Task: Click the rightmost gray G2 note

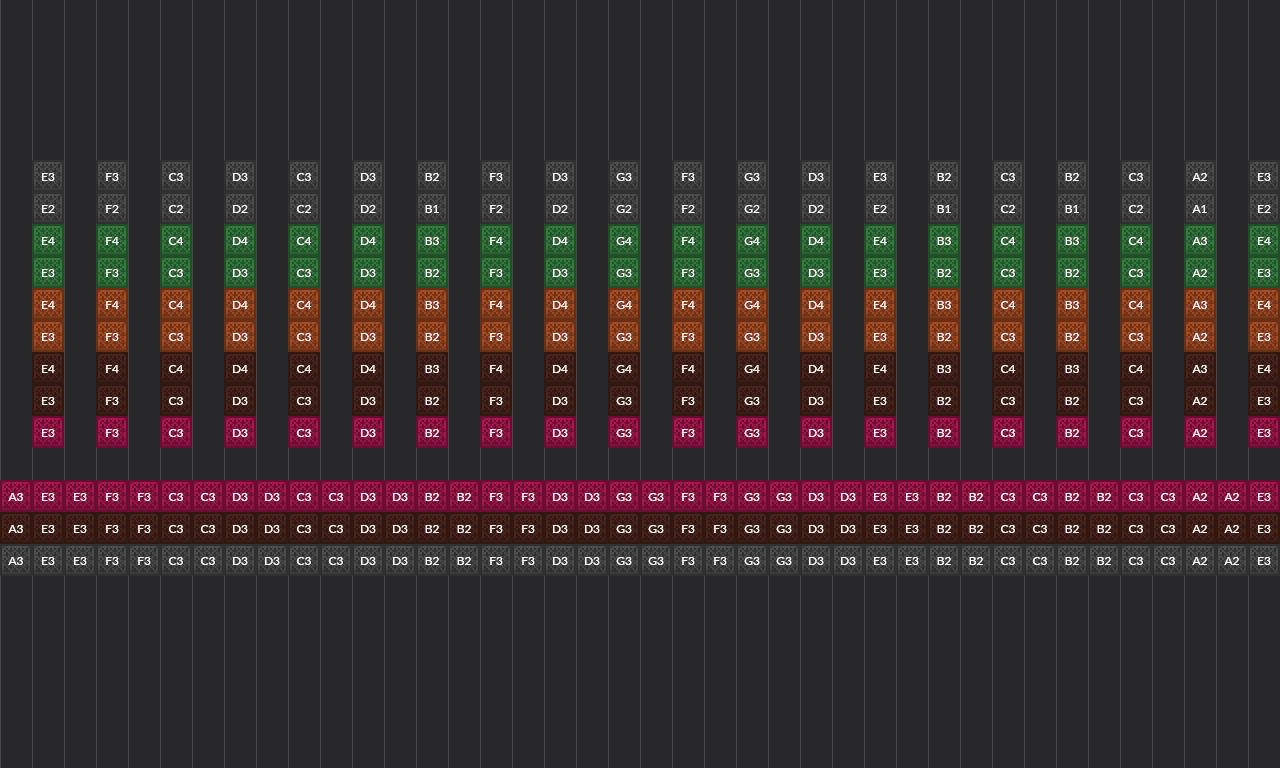Action: point(752,209)
